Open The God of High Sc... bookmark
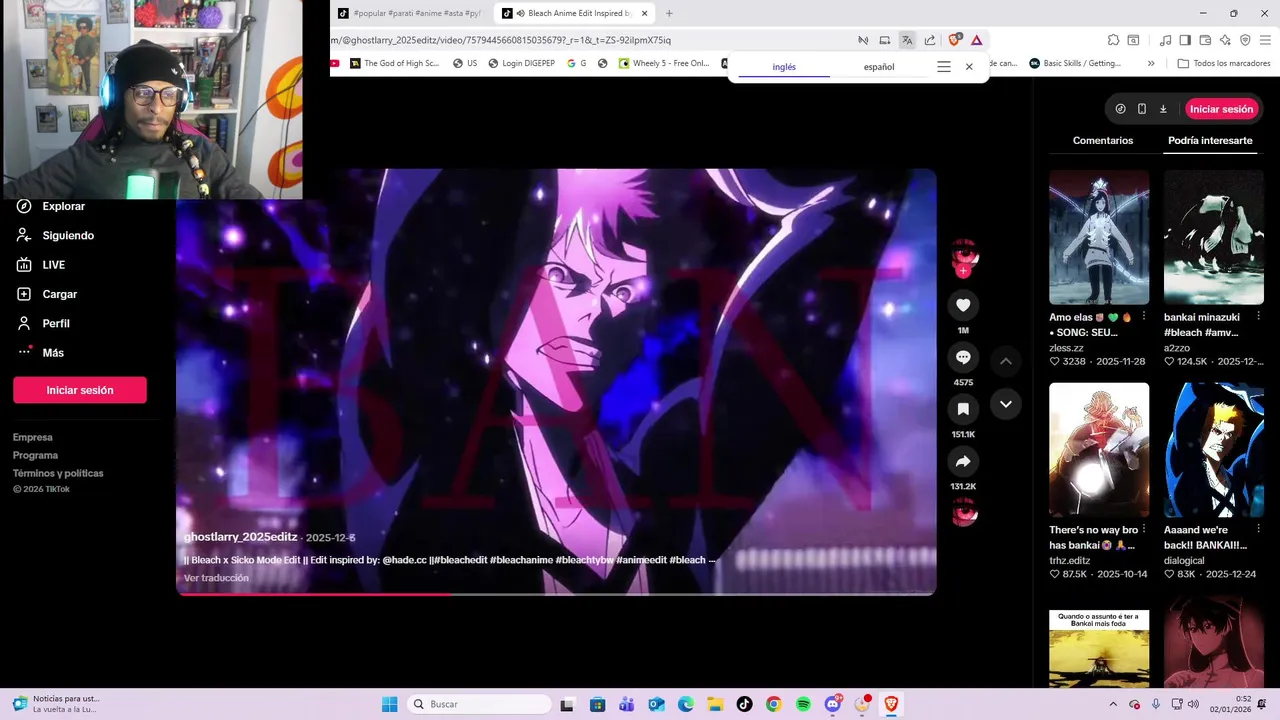Image resolution: width=1280 pixels, height=720 pixels. 394,63
